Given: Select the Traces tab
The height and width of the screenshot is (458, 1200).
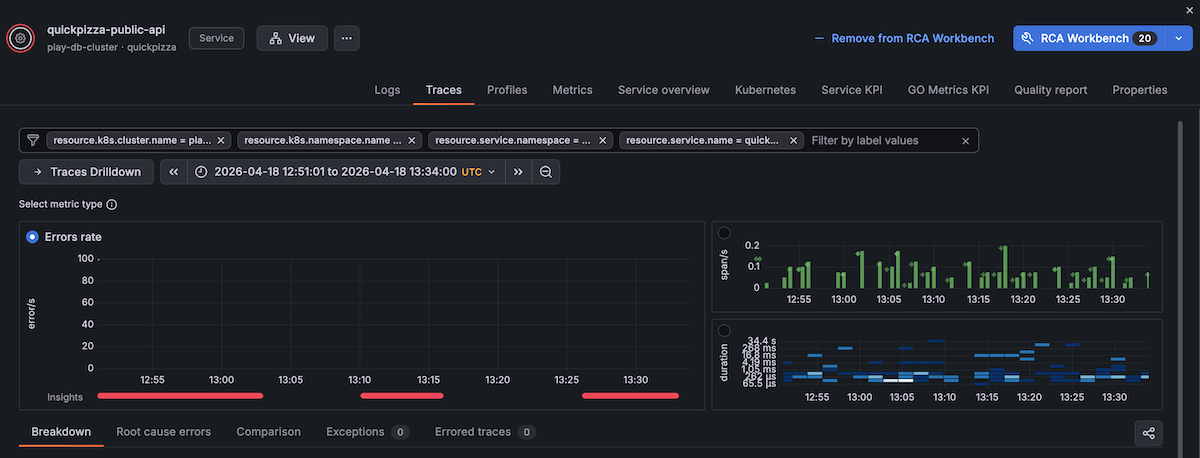Looking at the screenshot, I should [x=444, y=90].
